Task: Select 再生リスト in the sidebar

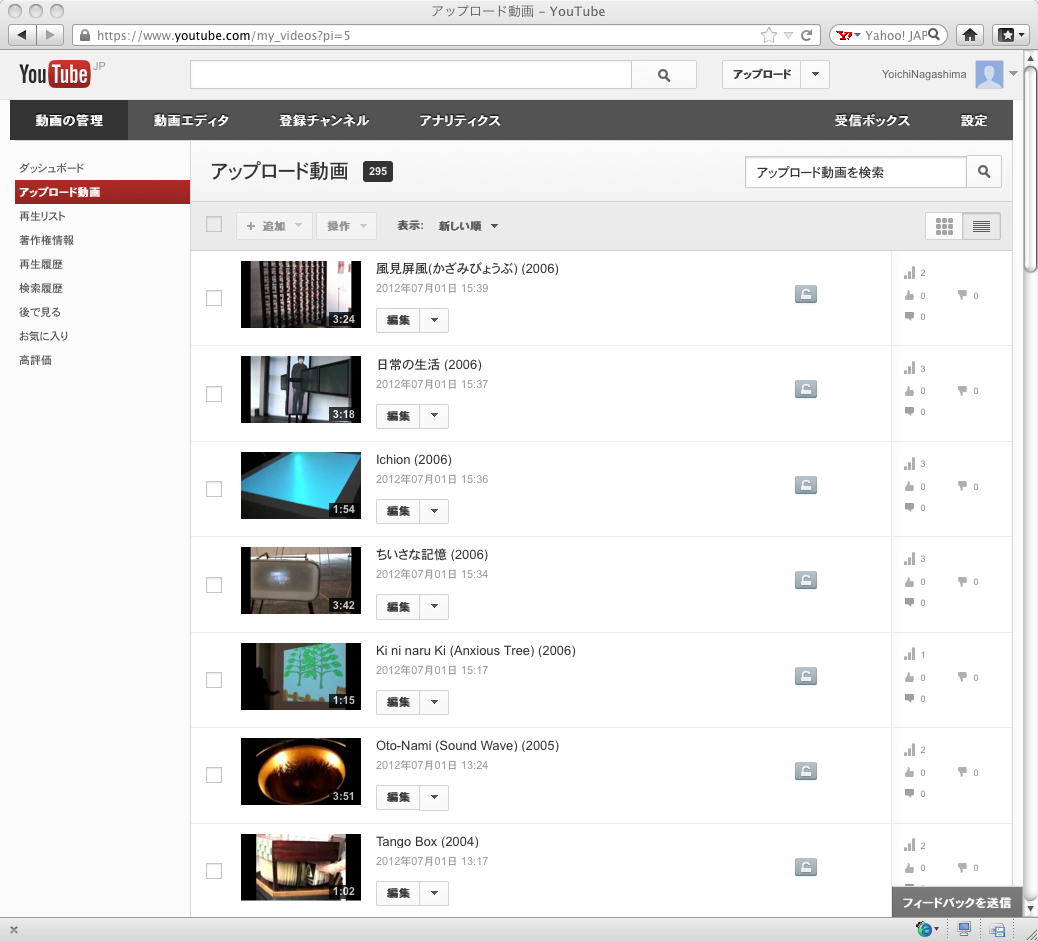Action: coord(42,216)
